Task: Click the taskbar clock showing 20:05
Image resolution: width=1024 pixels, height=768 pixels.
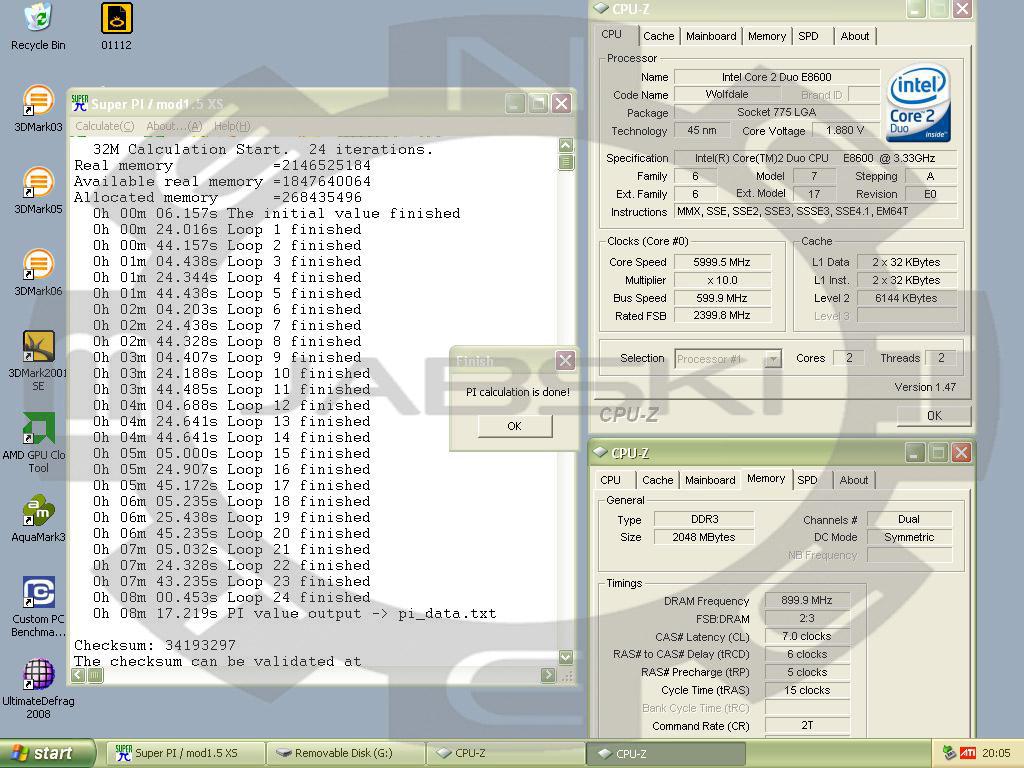Action: pos(996,753)
